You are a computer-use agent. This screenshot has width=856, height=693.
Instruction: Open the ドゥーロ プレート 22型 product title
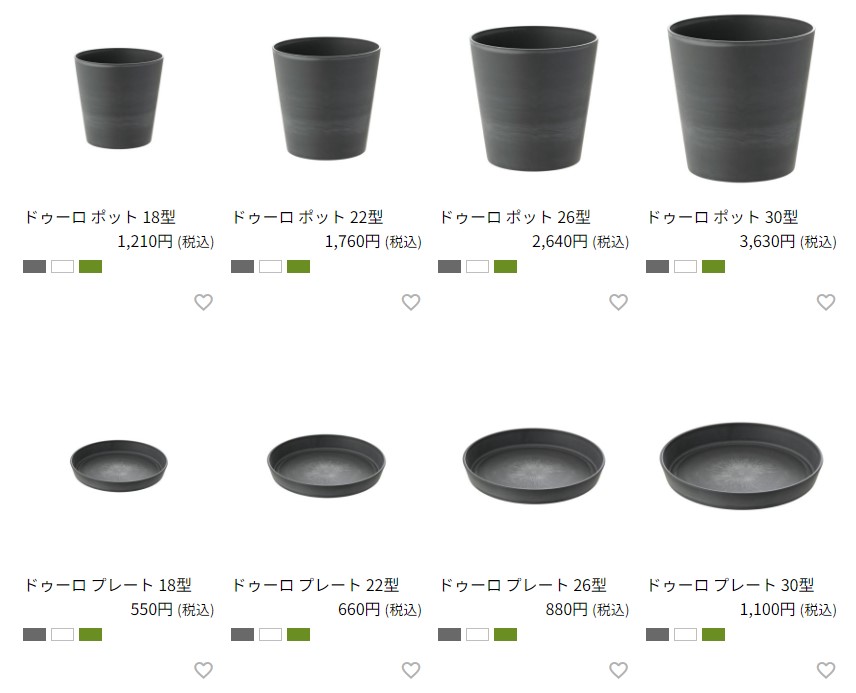coord(315,585)
